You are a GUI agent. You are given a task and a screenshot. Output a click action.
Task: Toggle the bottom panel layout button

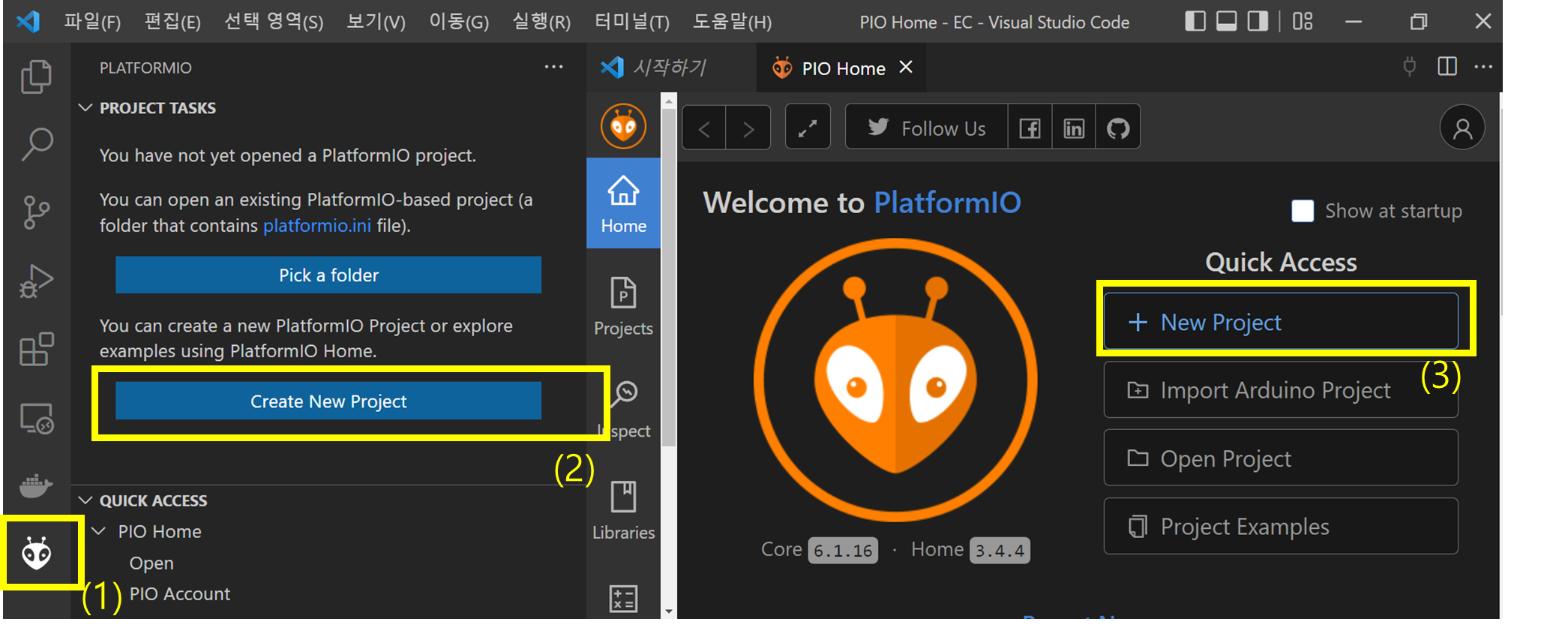coord(1226,22)
